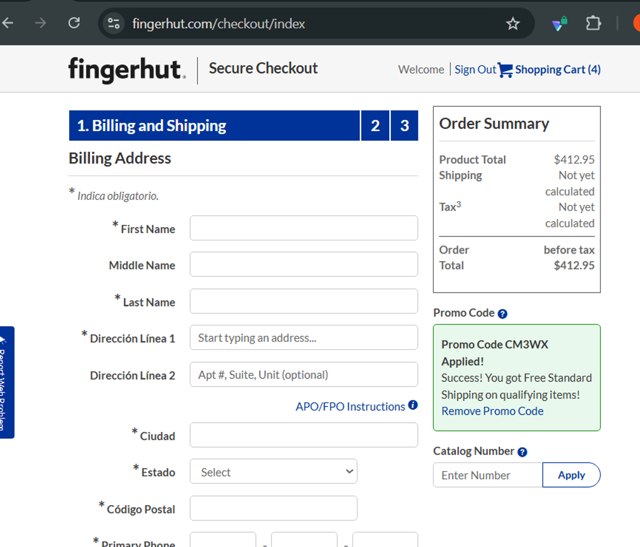Open the Estado Select dropdown

pyautogui.click(x=273, y=471)
